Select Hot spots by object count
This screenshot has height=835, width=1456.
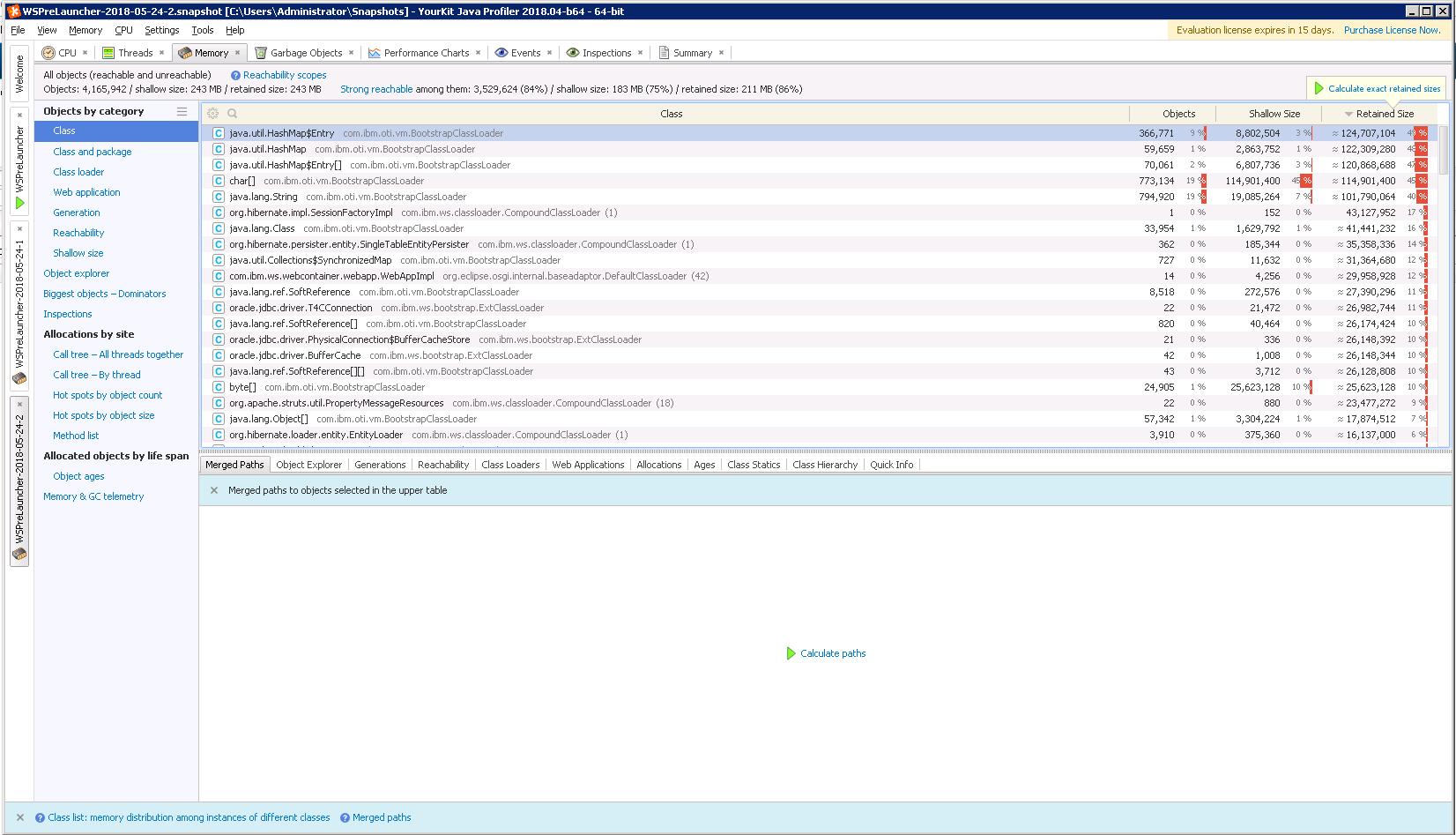tap(108, 394)
